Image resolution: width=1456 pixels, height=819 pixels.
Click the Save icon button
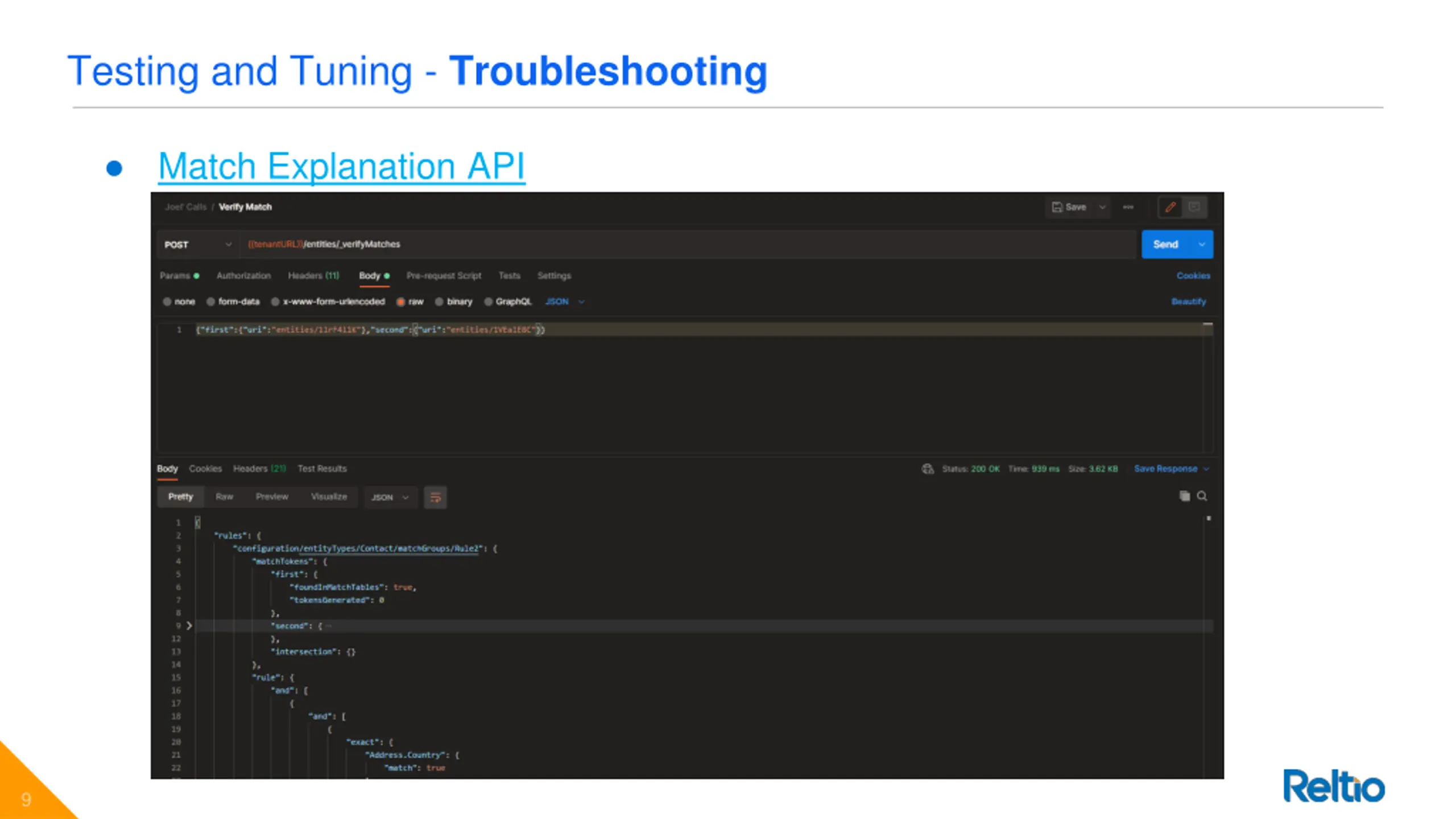1069,207
